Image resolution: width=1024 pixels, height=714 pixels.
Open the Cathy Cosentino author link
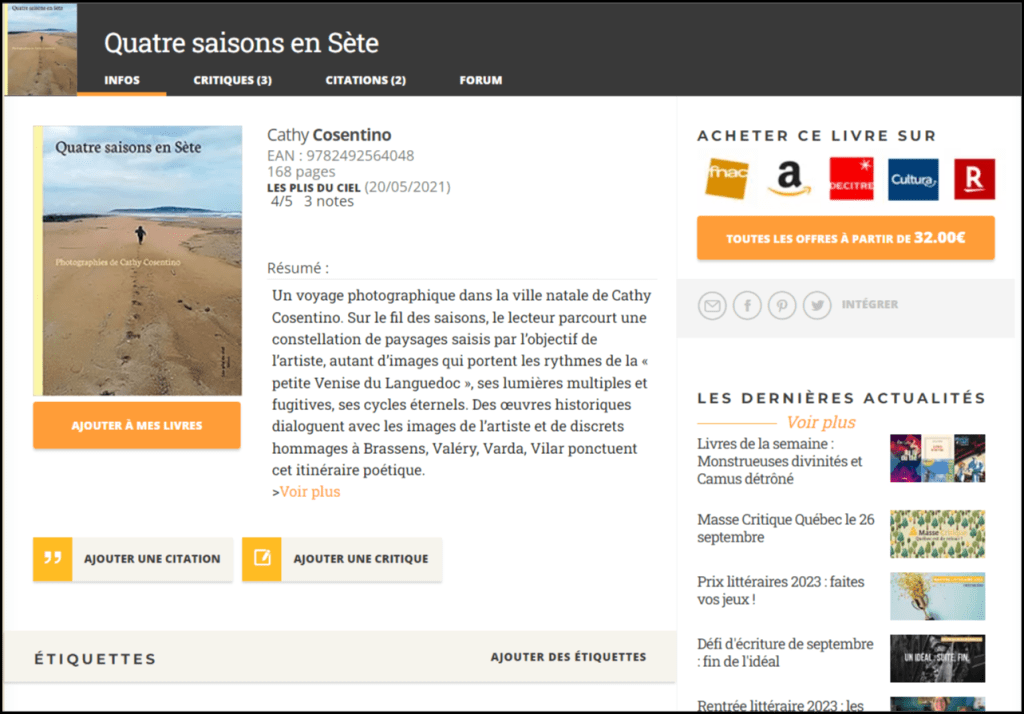(329, 135)
